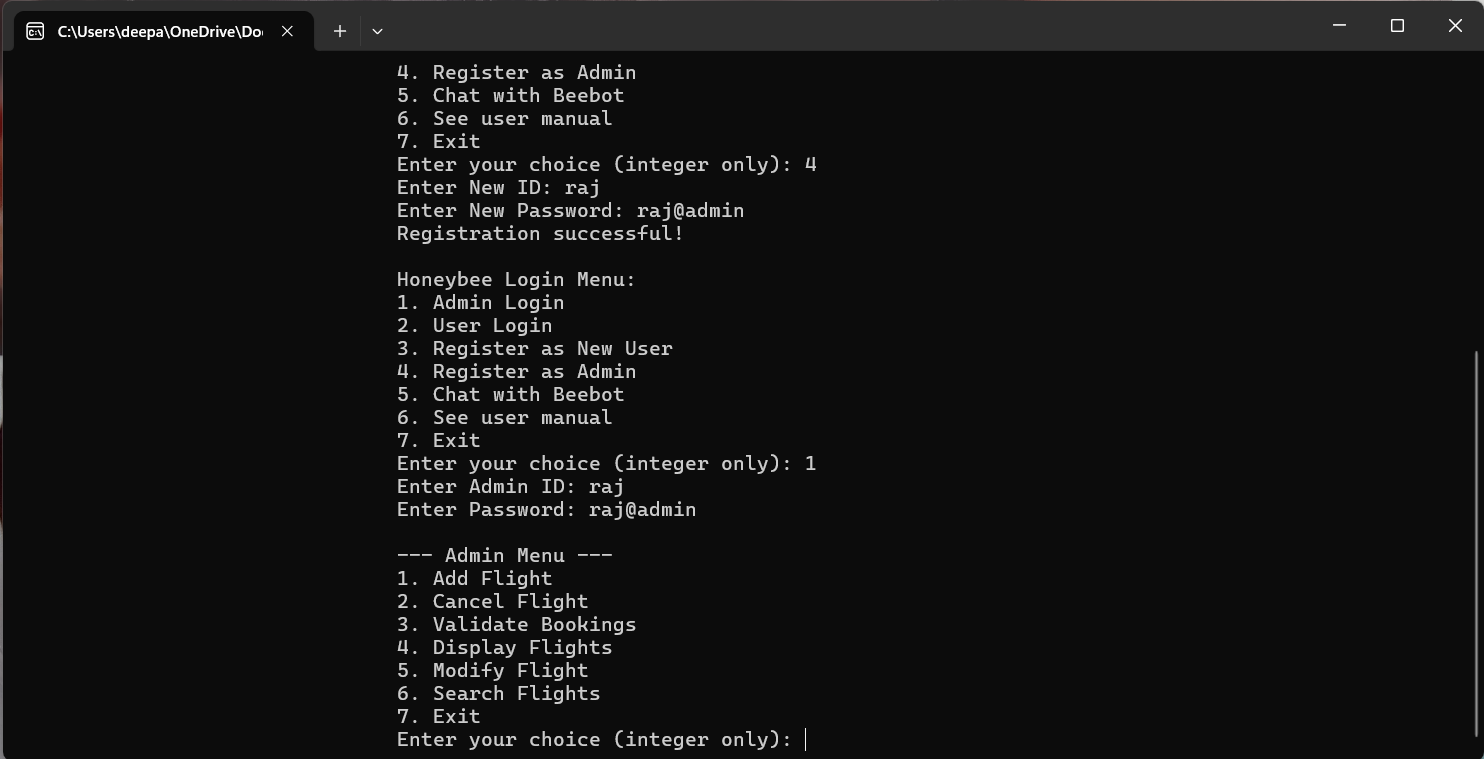The image size is (1484, 759).
Task: Click the 'Register as Admin' line
Action: (x=516, y=371)
